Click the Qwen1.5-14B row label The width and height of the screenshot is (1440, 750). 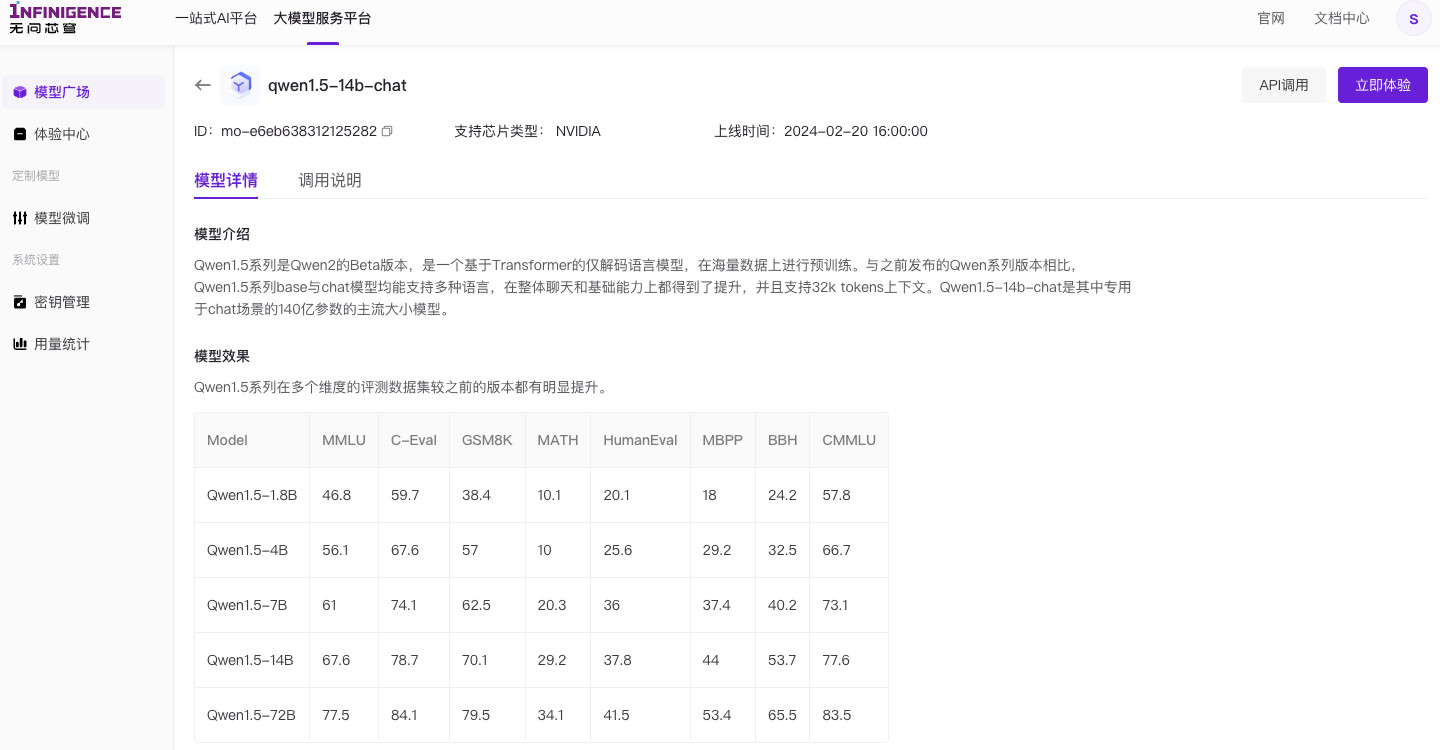tap(250, 660)
